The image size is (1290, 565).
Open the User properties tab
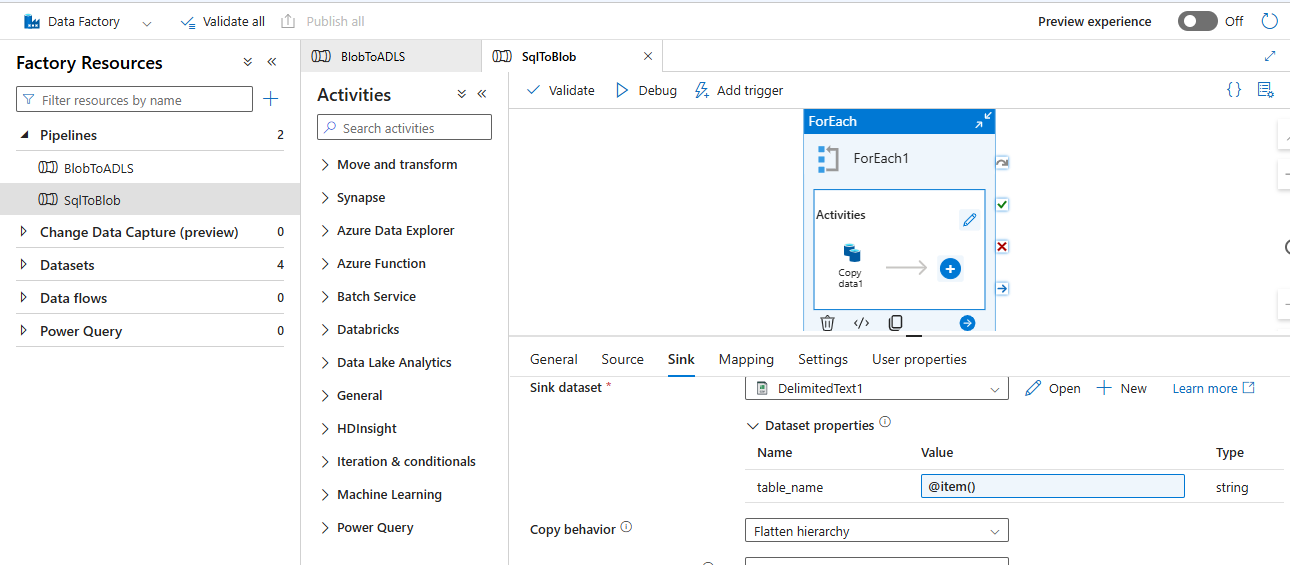pos(919,359)
